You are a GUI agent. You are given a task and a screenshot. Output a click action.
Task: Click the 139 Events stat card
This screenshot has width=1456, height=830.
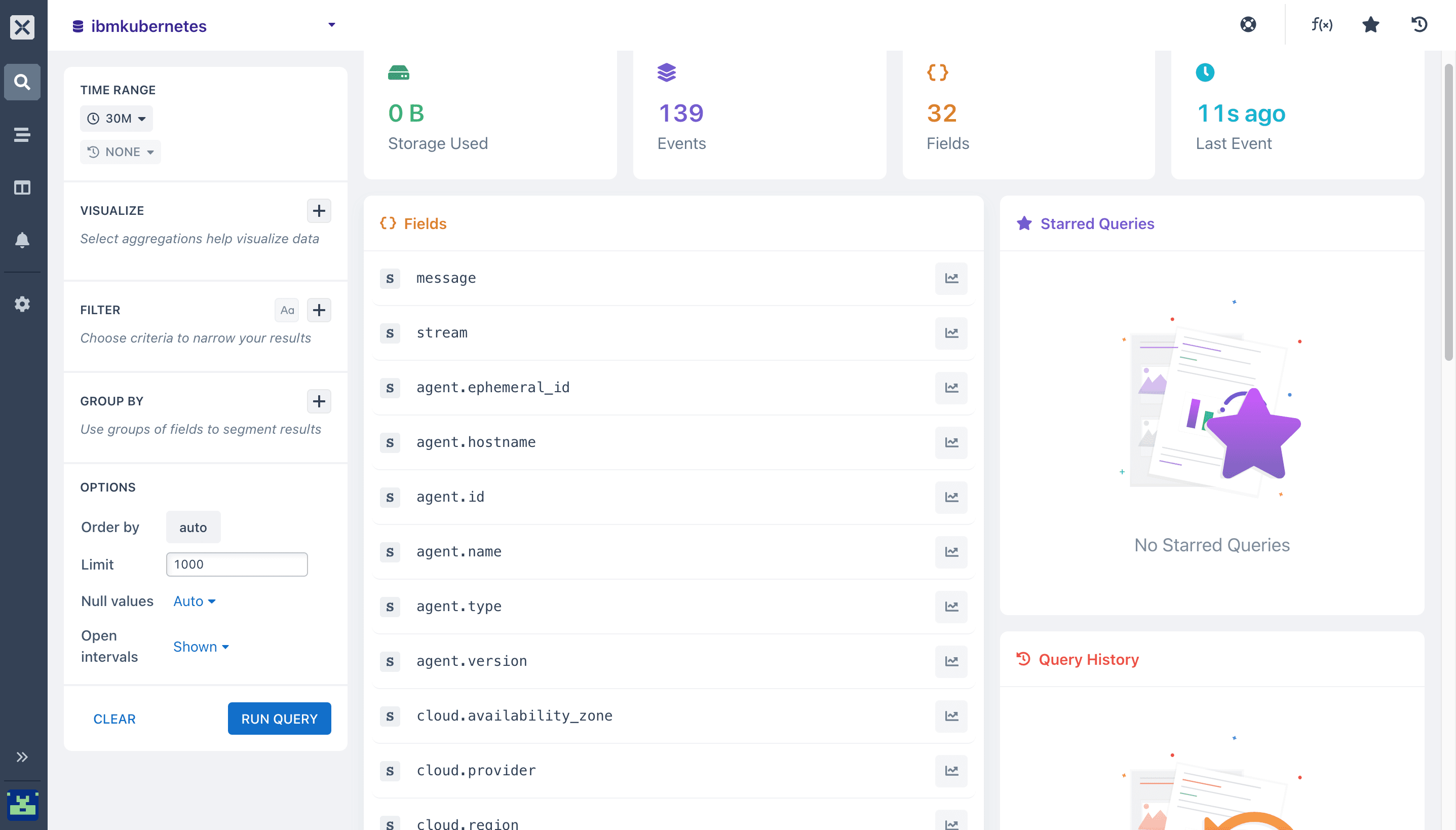pyautogui.click(x=759, y=115)
